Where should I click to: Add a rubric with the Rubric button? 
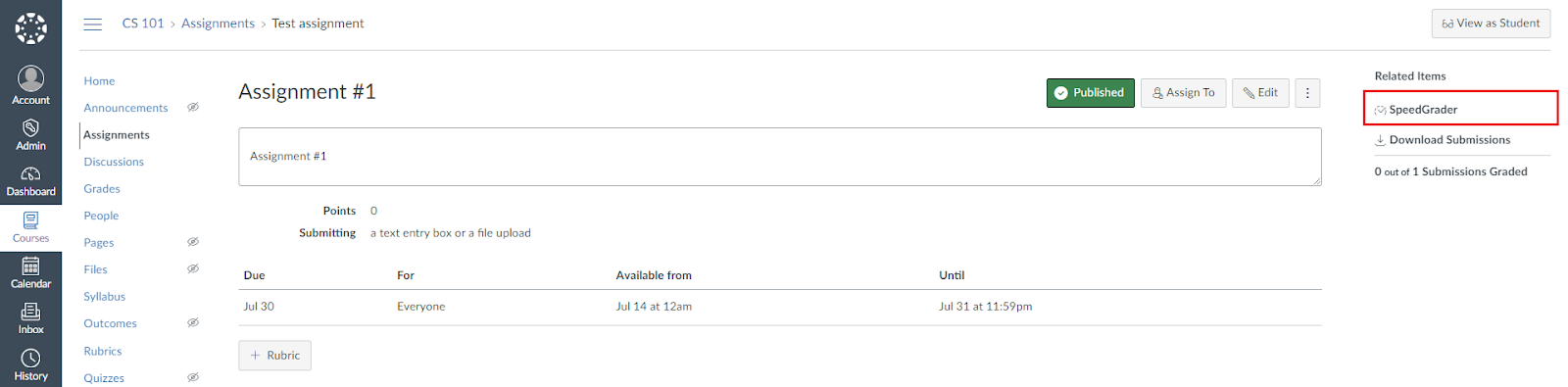[x=275, y=356]
